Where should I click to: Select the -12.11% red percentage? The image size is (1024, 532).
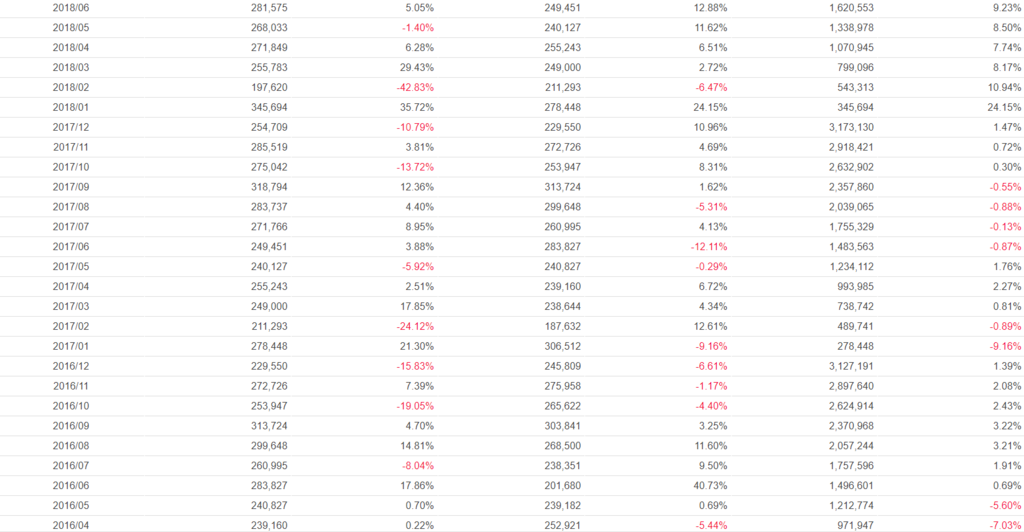(709, 247)
